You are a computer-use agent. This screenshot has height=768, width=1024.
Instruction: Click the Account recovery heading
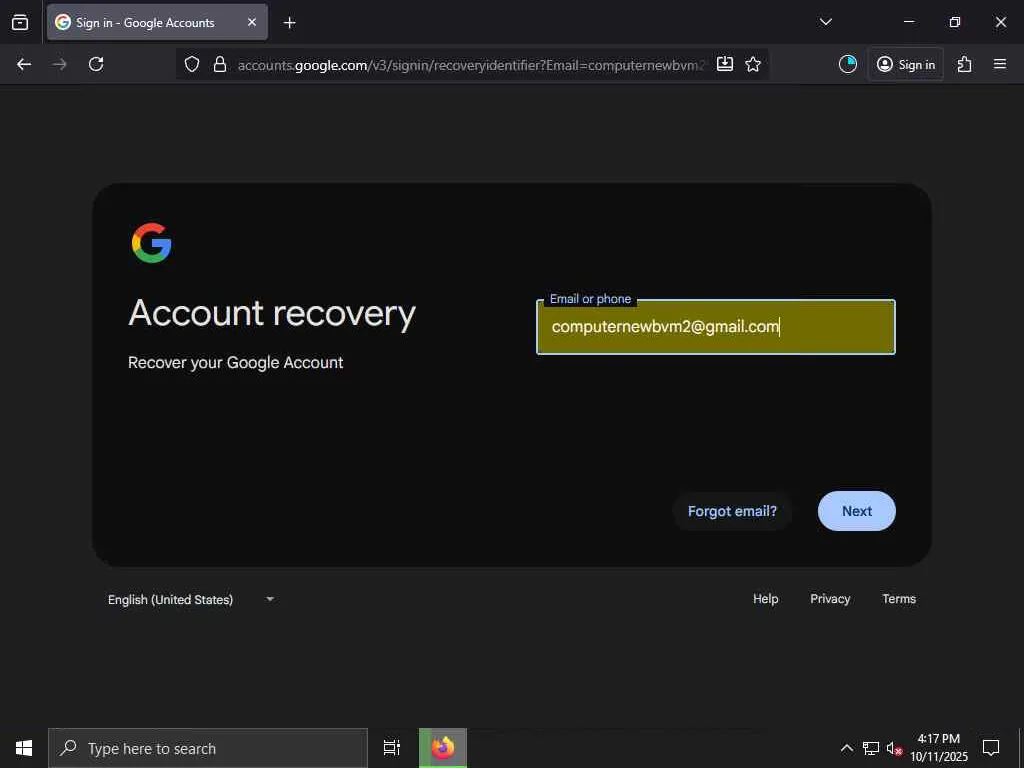(272, 313)
